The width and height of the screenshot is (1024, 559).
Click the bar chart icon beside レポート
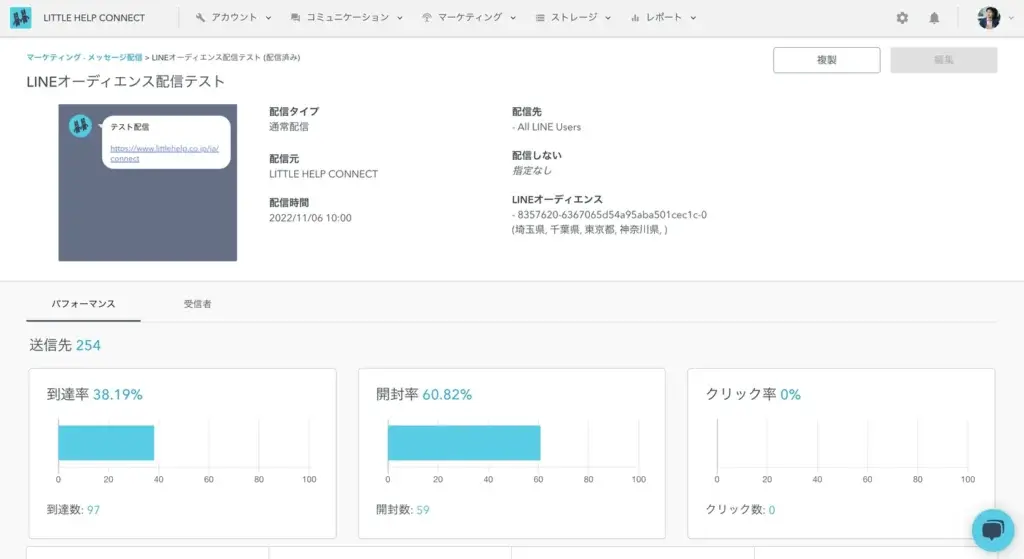(x=635, y=18)
